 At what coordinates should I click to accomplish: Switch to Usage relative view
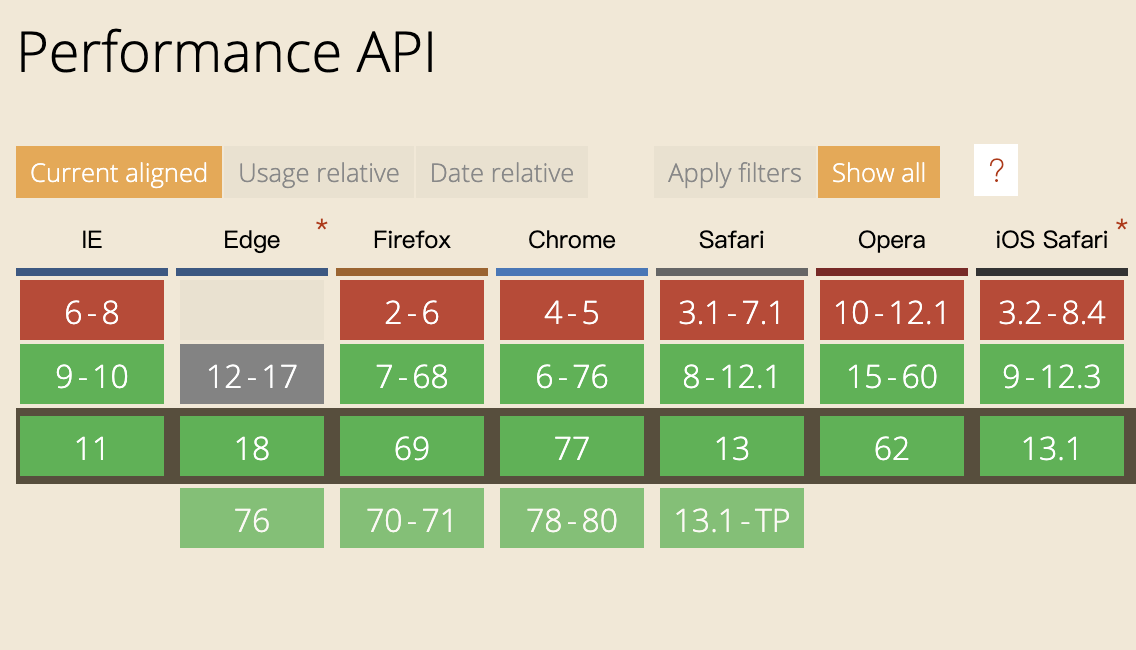click(x=319, y=172)
